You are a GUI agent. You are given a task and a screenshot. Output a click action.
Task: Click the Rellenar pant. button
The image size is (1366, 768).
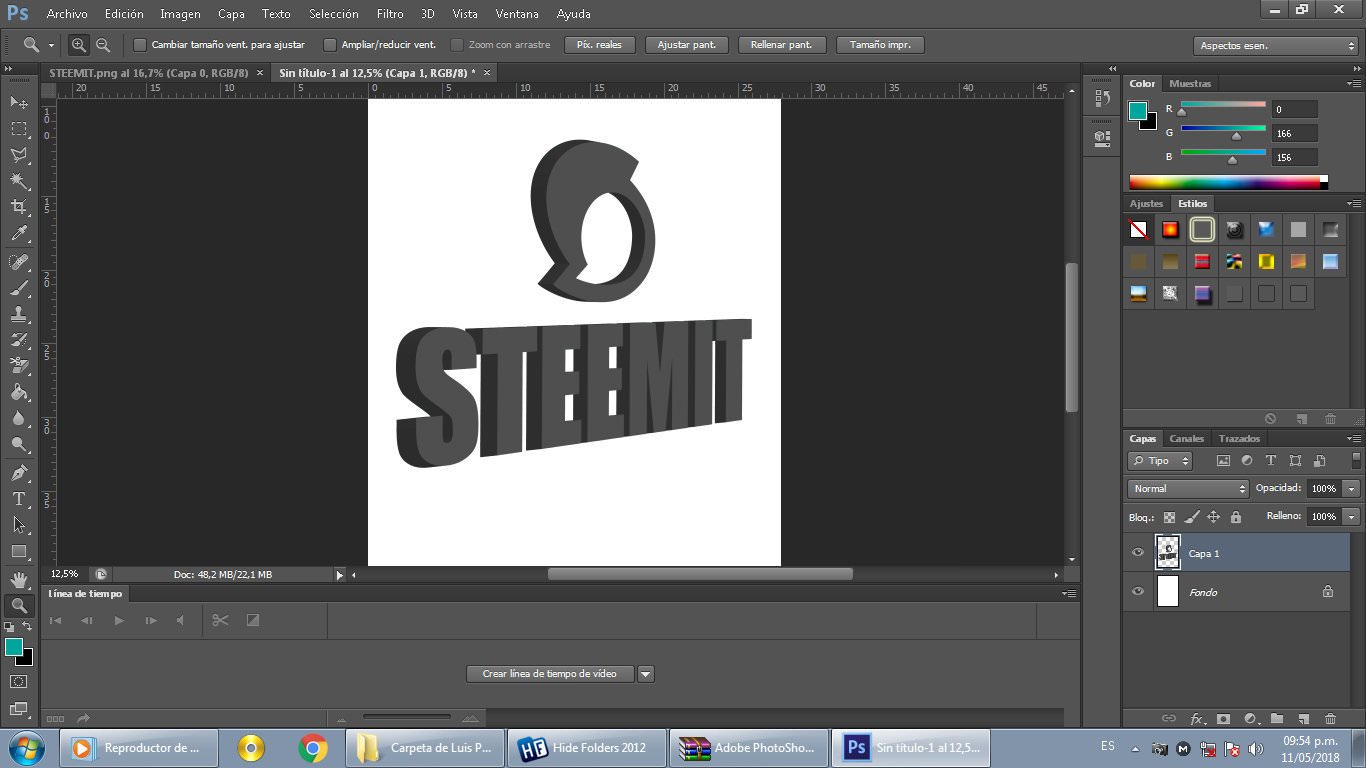[x=783, y=45]
